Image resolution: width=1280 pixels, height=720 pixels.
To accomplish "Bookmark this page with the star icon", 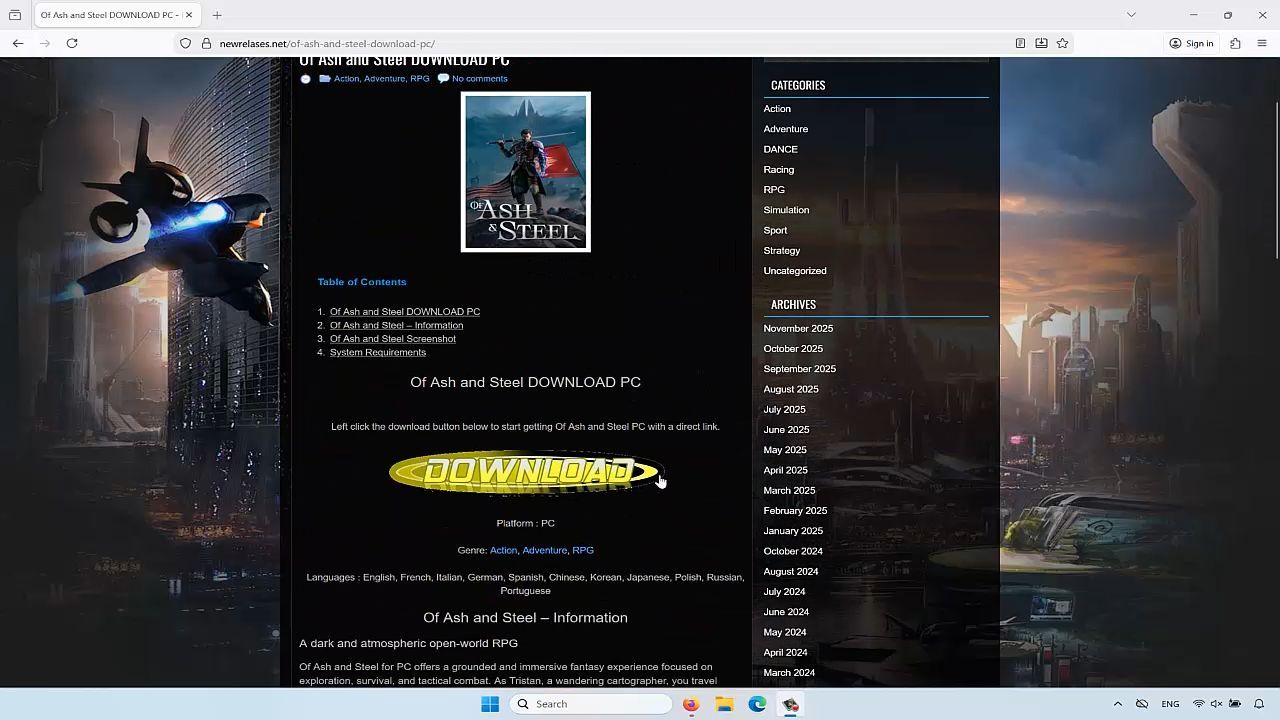I will point(1062,43).
